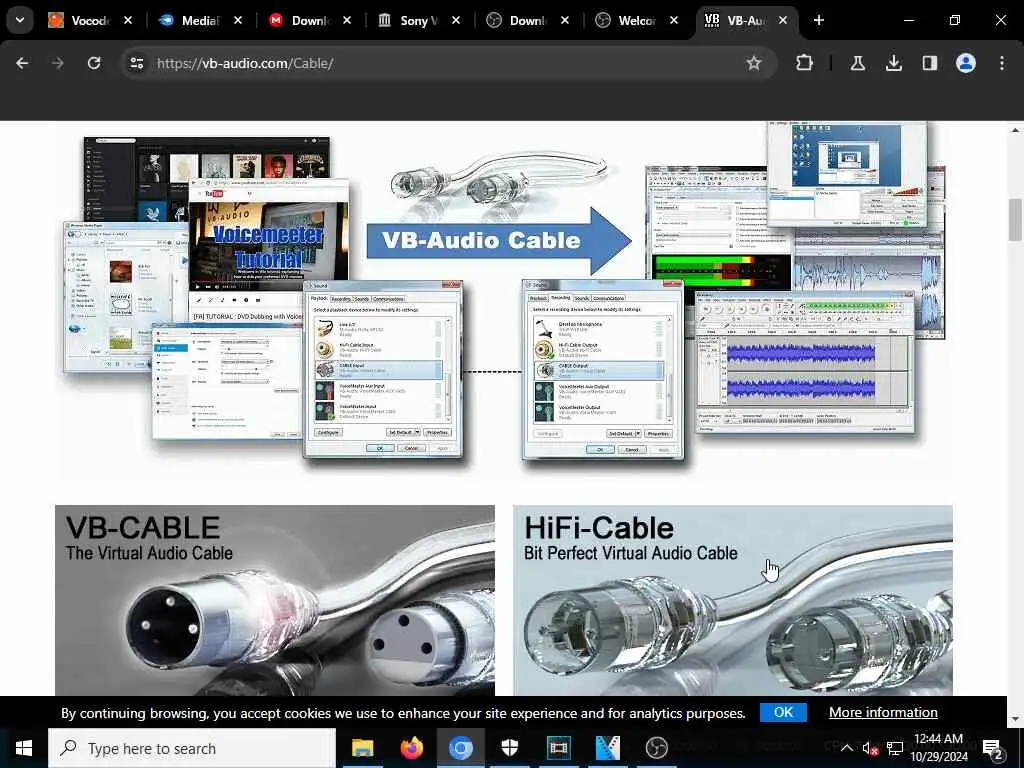Launch Firefox from the taskbar
The width and height of the screenshot is (1024, 768).
pos(411,748)
